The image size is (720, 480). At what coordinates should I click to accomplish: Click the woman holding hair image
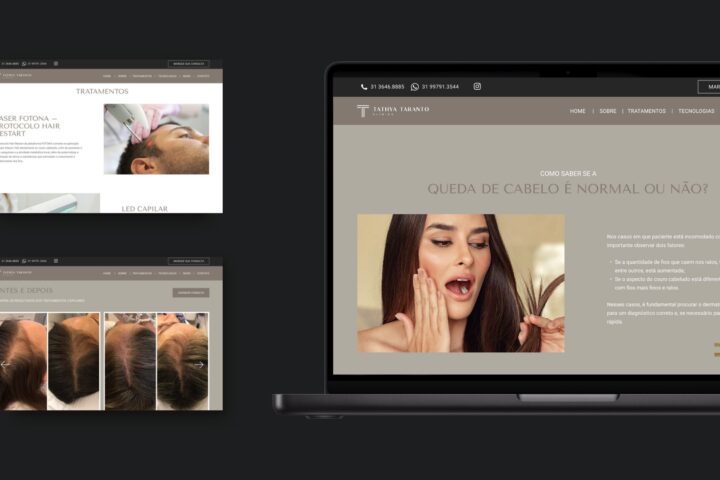coord(460,283)
